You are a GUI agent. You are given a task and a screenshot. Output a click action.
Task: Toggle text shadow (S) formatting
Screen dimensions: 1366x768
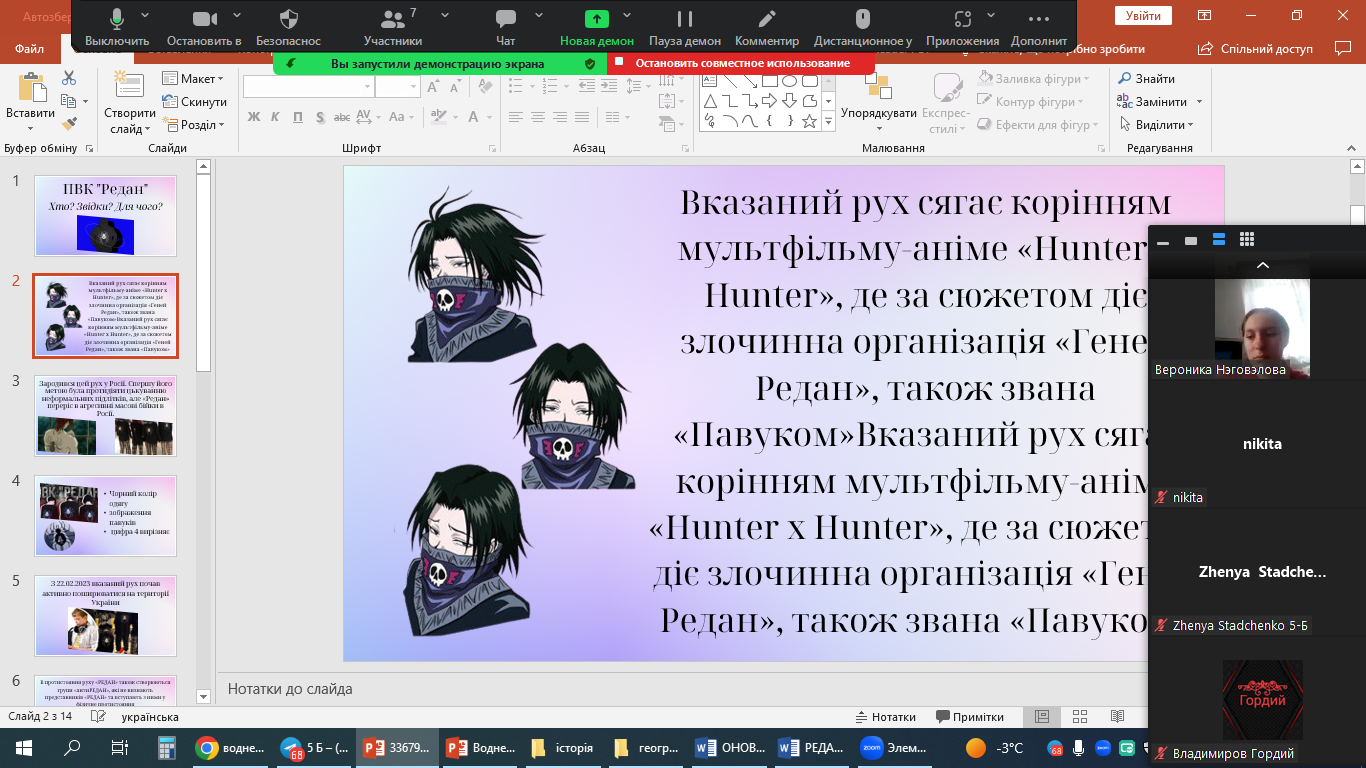pos(322,117)
